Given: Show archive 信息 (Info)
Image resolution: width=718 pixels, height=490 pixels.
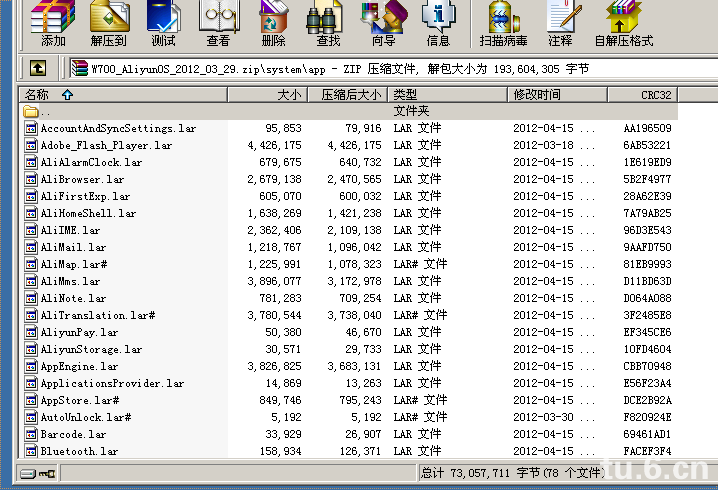Looking at the screenshot, I should [438, 23].
